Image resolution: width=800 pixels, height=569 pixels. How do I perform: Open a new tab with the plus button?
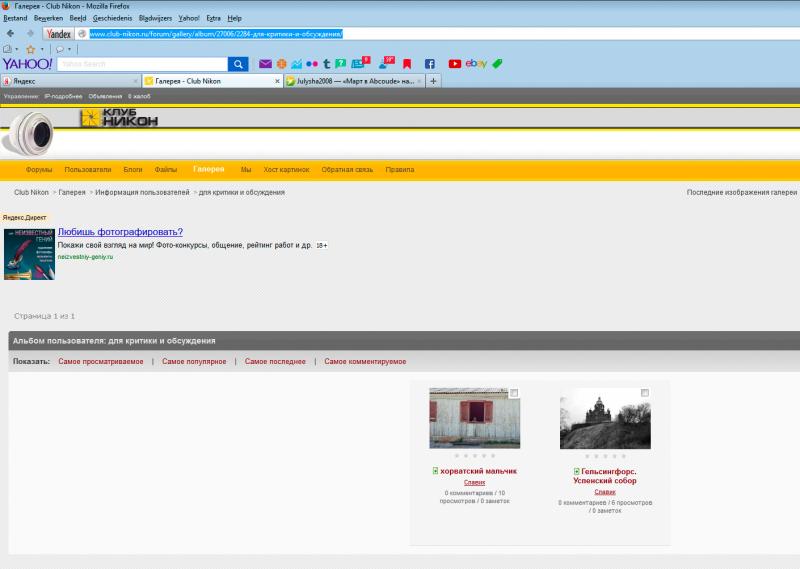433,81
